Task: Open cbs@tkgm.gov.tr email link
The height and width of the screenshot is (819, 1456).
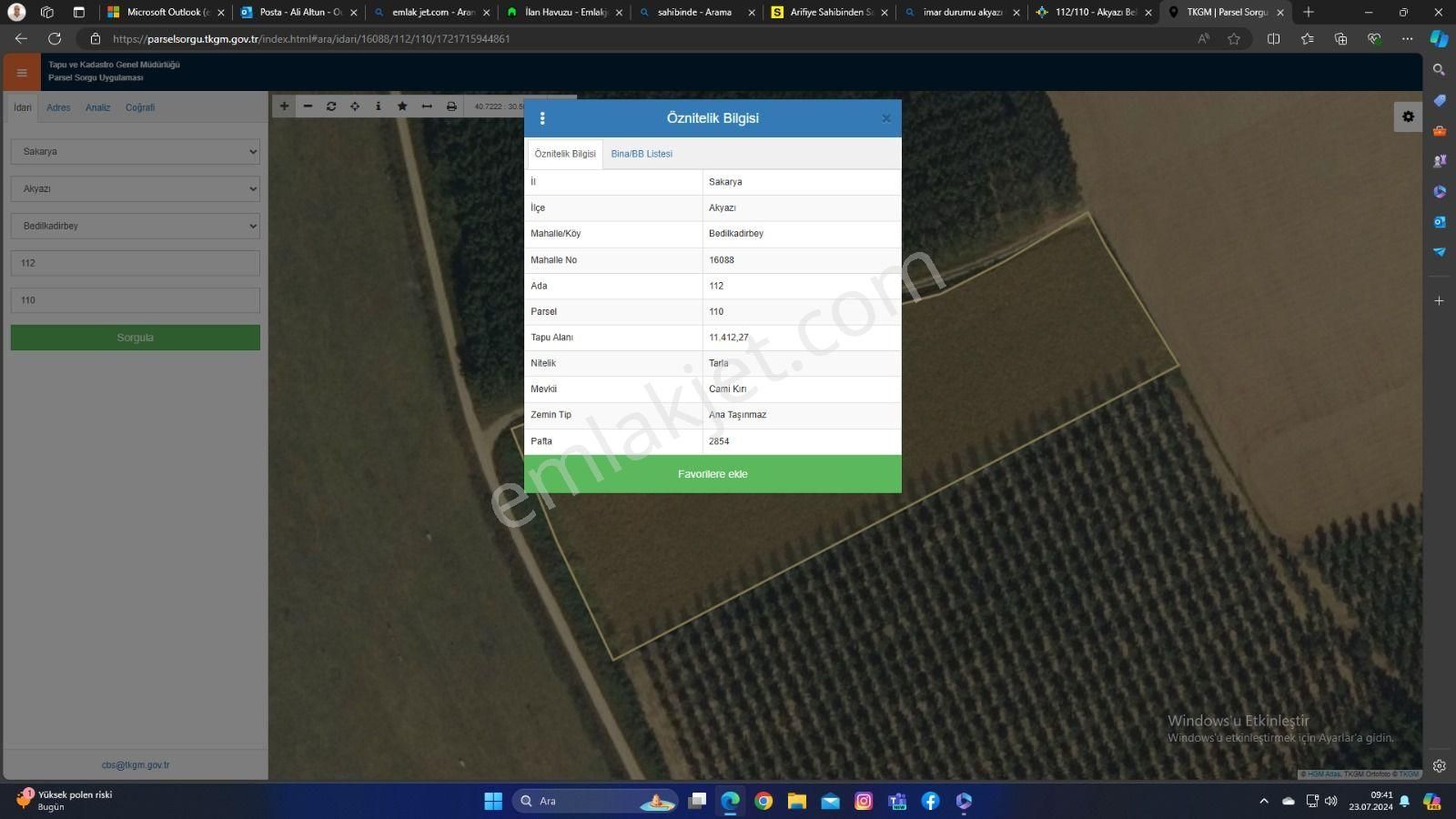Action: click(135, 765)
